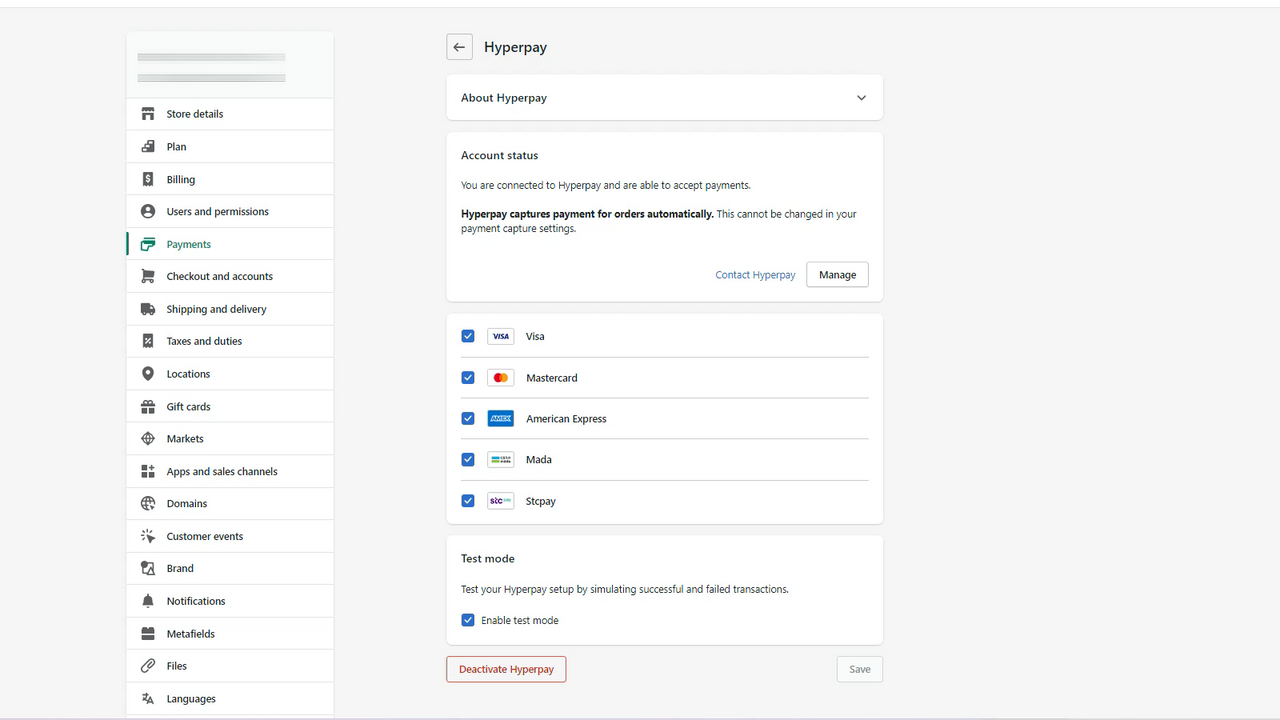Uncheck the Mastercard checkbox

(468, 378)
